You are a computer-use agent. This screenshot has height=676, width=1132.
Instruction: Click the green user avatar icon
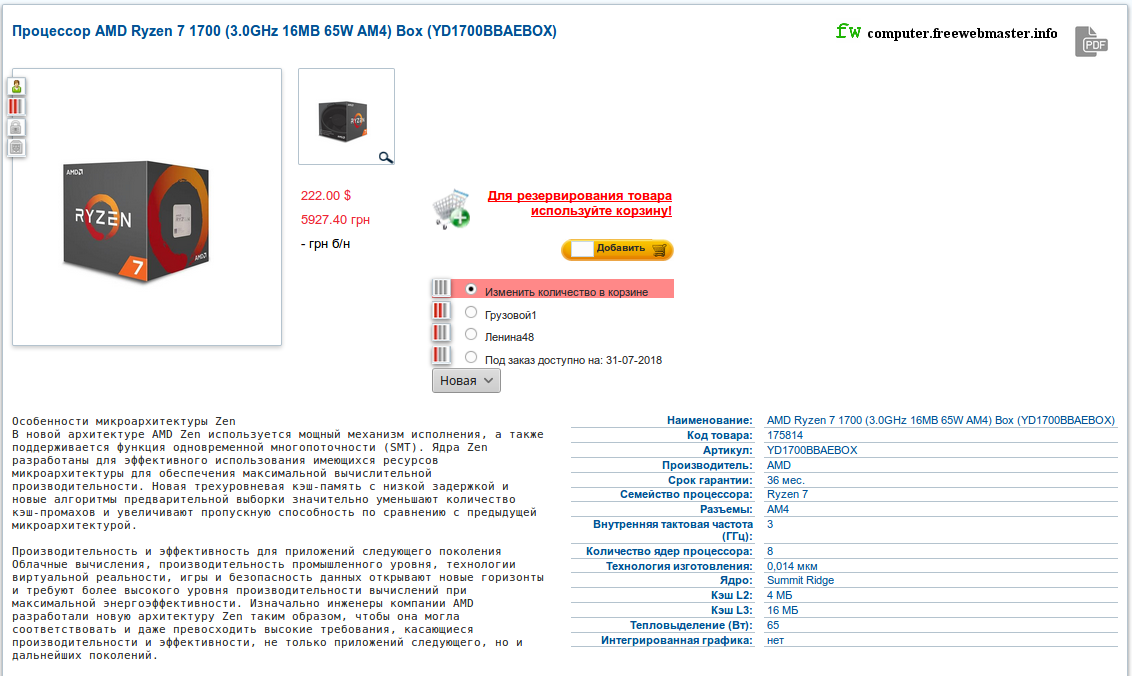coord(16,87)
